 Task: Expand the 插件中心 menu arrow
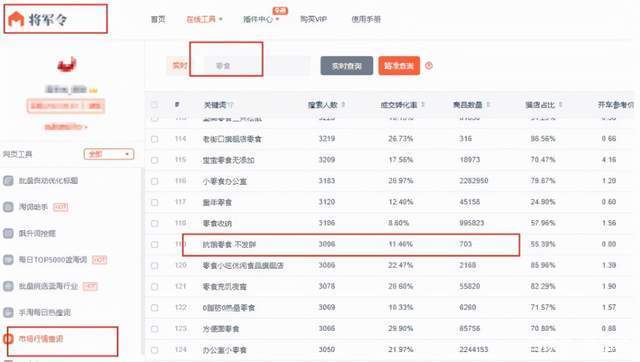pyautogui.click(x=277, y=19)
